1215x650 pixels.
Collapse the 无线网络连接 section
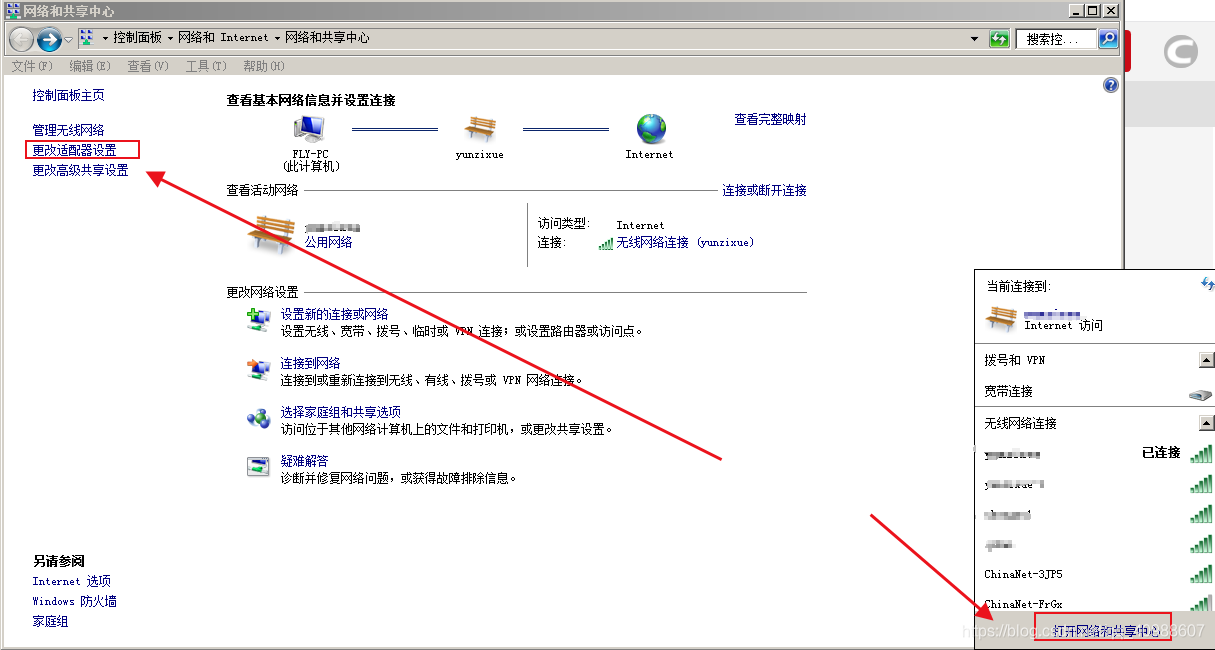click(1206, 423)
